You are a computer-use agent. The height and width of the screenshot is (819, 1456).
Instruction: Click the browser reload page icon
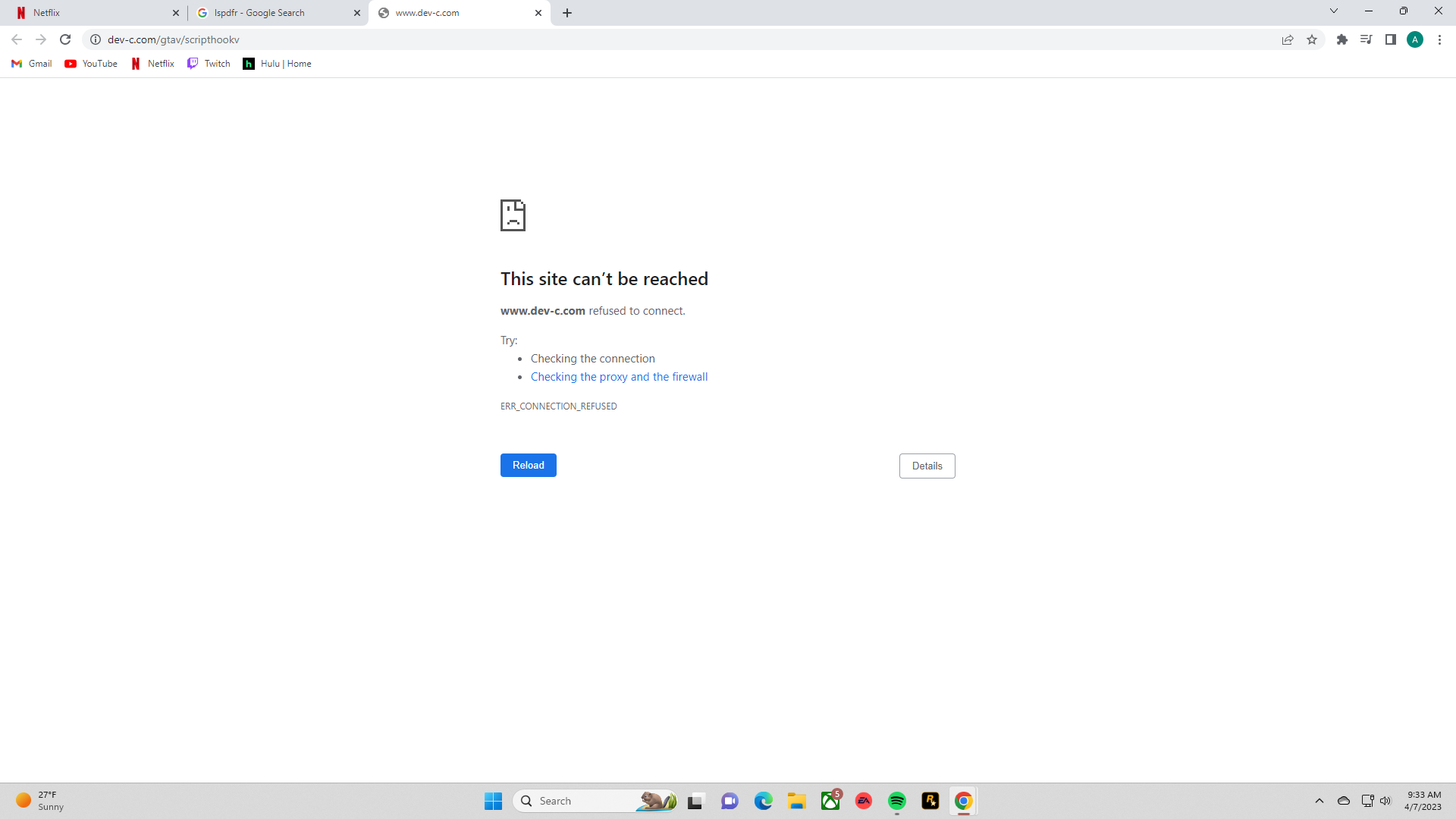pyautogui.click(x=65, y=39)
